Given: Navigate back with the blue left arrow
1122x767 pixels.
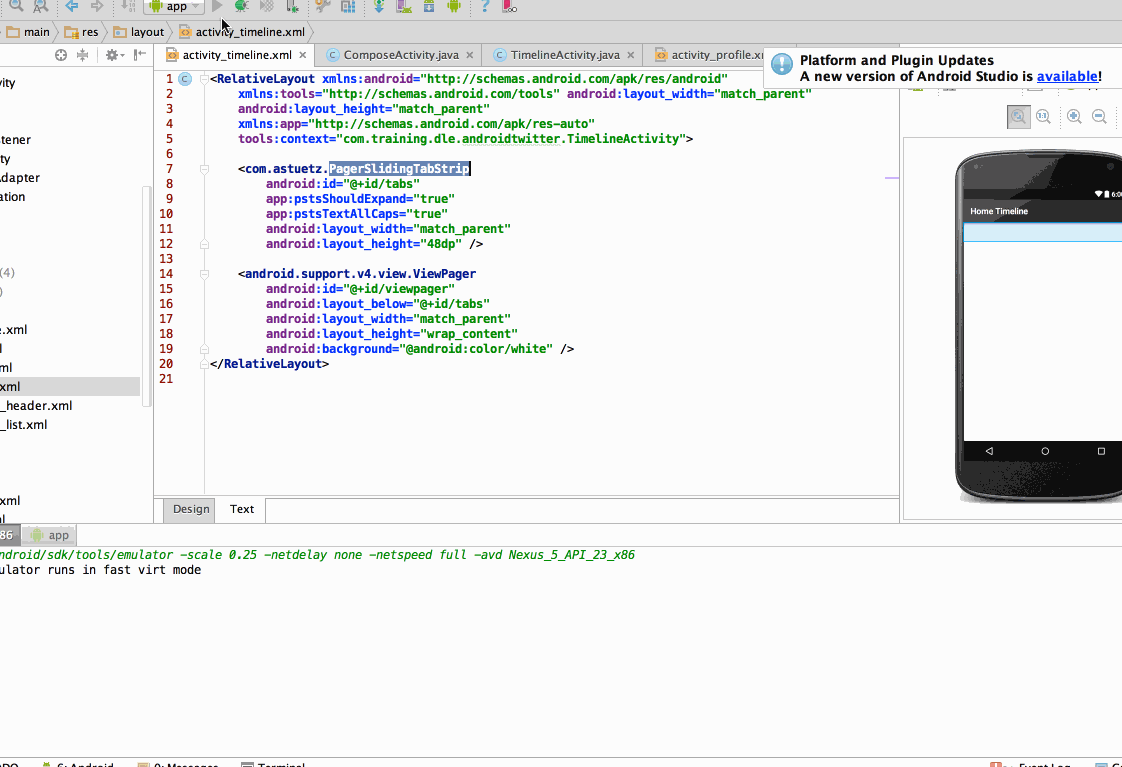Looking at the screenshot, I should click(x=72, y=6).
